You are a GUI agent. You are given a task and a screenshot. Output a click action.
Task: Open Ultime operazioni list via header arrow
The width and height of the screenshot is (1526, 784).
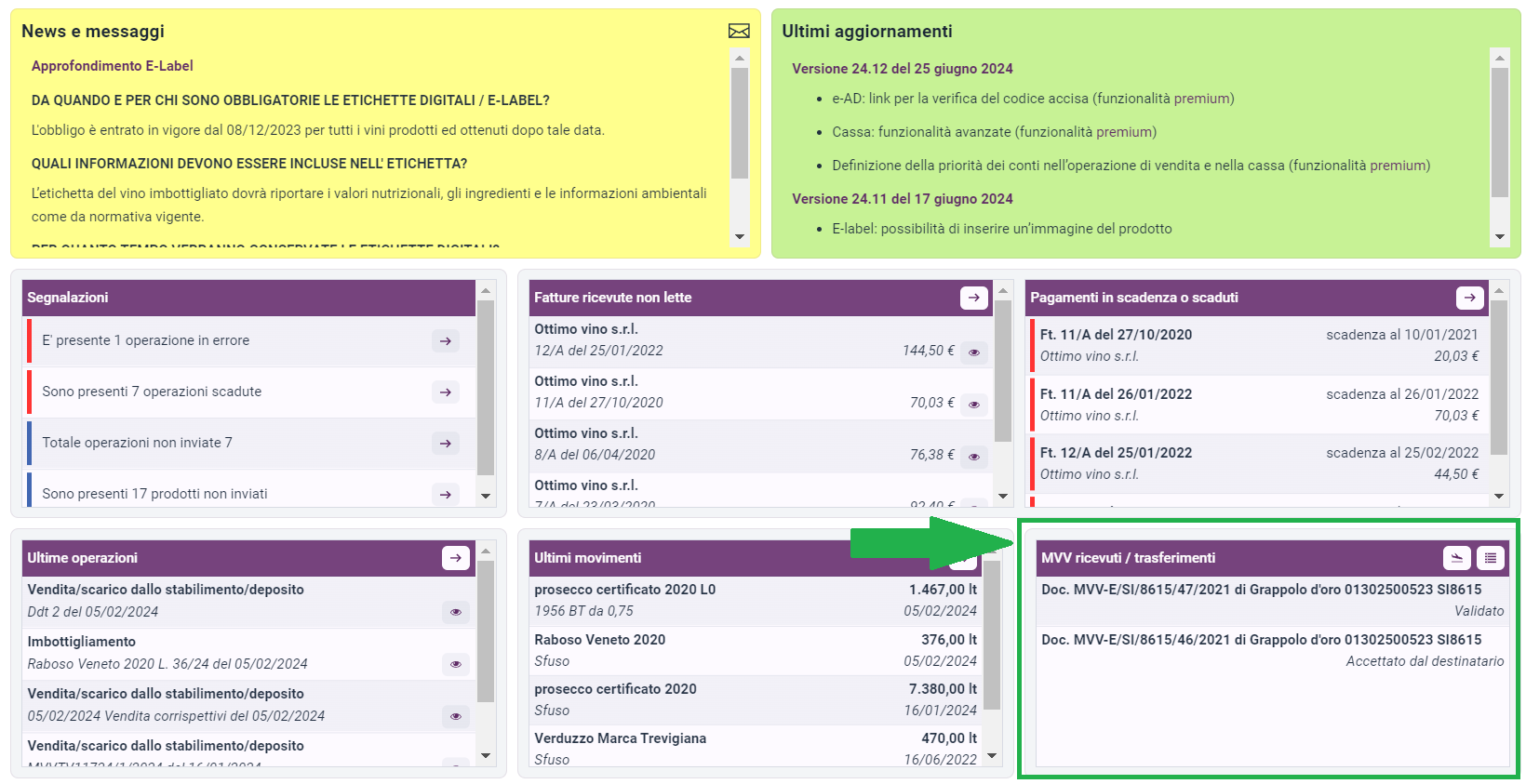coord(455,558)
